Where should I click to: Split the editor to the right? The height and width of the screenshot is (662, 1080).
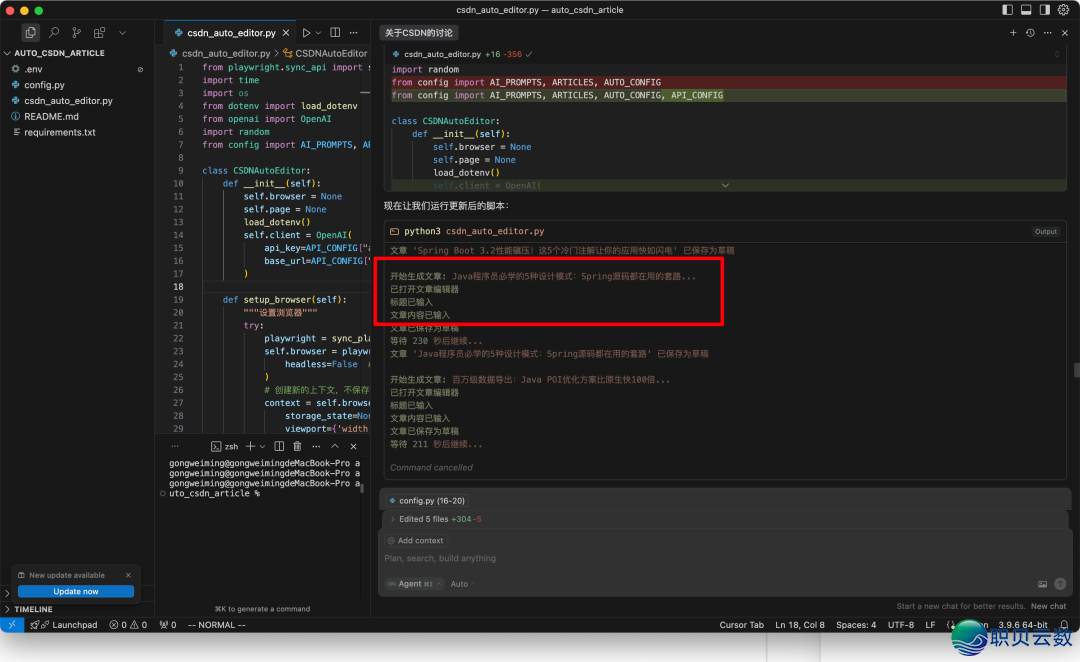335,33
